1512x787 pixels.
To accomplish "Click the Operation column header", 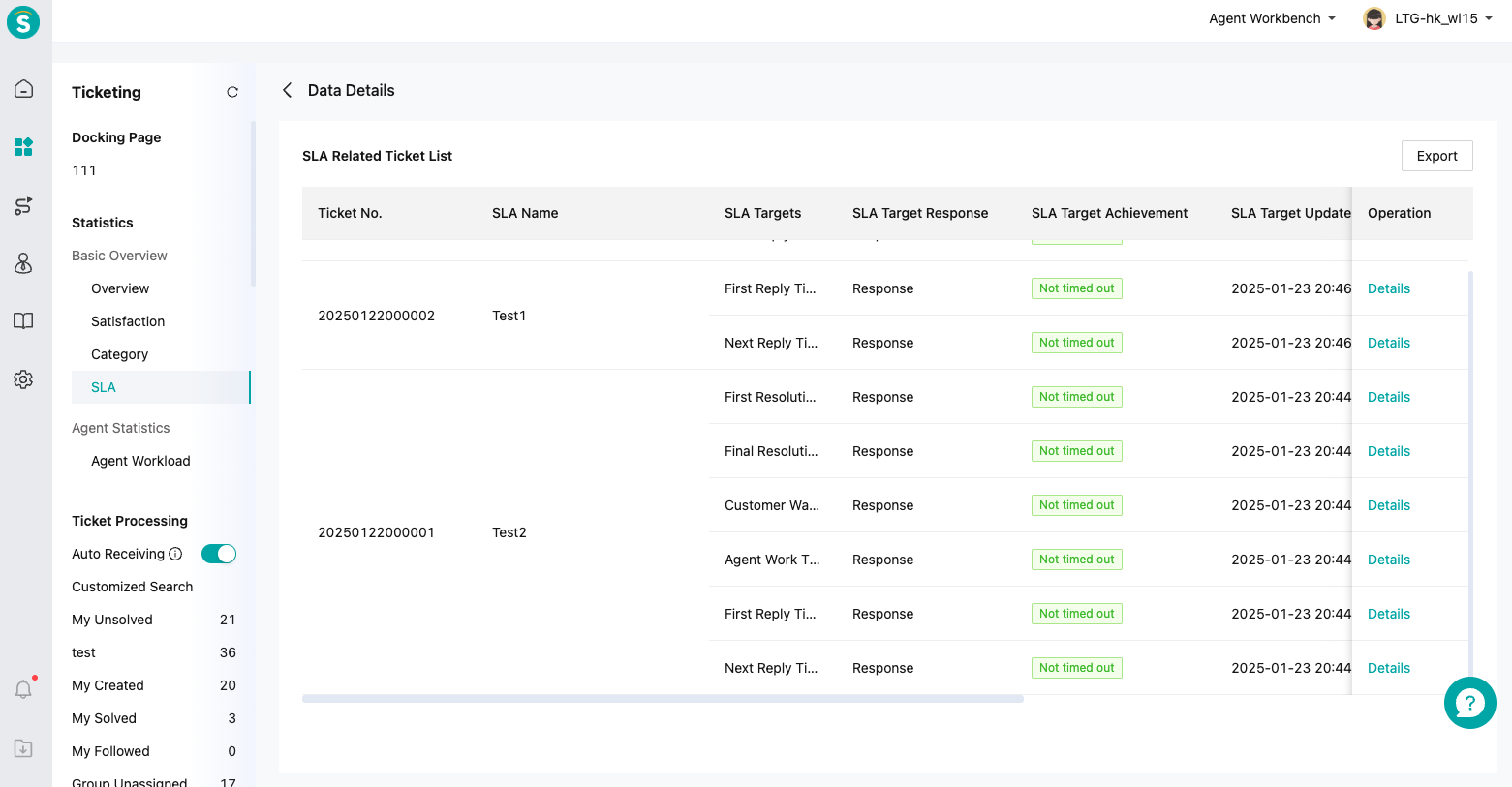I will tap(1399, 213).
